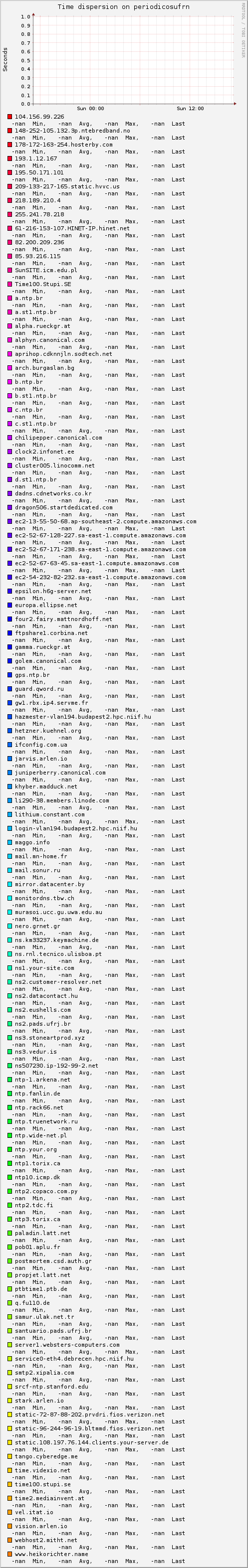The height and width of the screenshot is (1568, 248).
Task: Click the red swatch beside 104.156.99.226
Action: pyautogui.click(x=10, y=117)
